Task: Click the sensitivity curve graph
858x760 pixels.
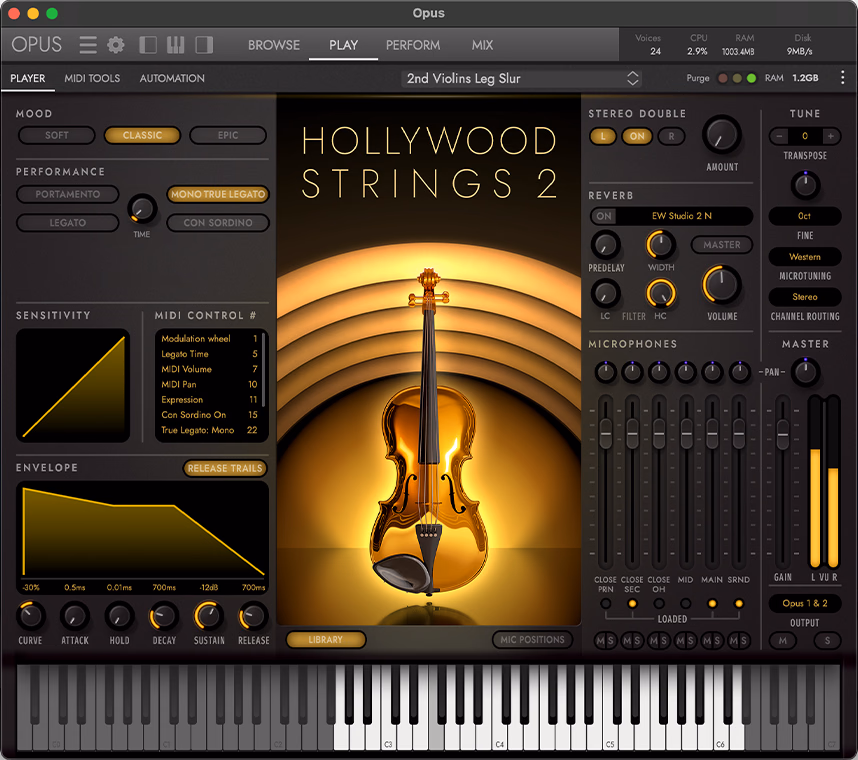Action: tap(73, 385)
